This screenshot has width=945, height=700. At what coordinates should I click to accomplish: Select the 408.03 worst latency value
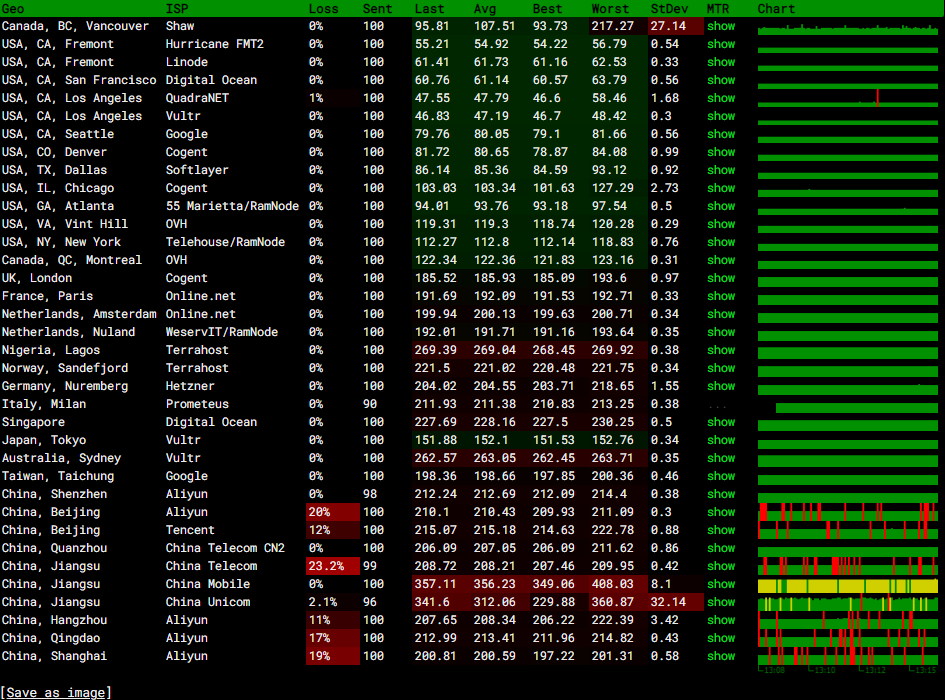click(x=612, y=584)
